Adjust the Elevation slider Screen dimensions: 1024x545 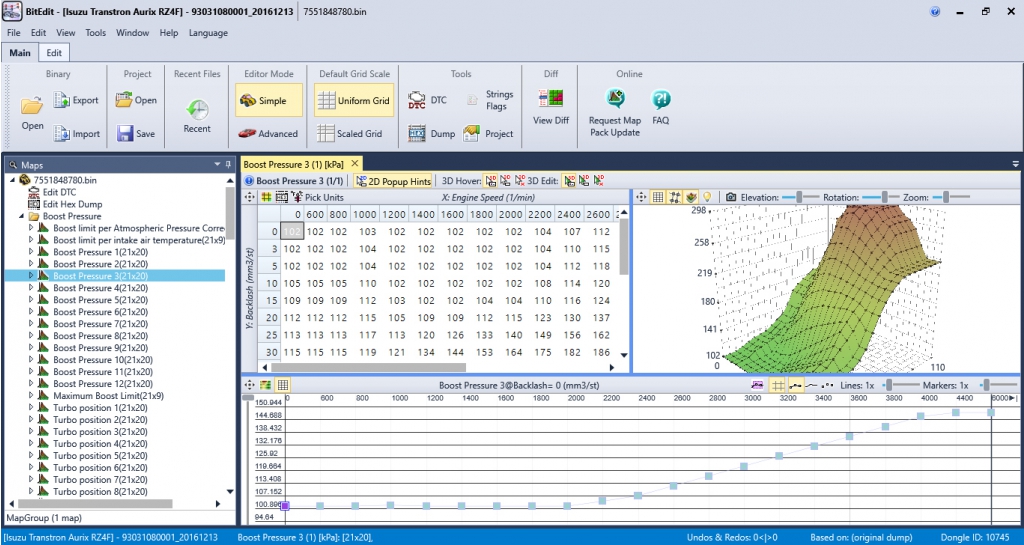tap(800, 198)
